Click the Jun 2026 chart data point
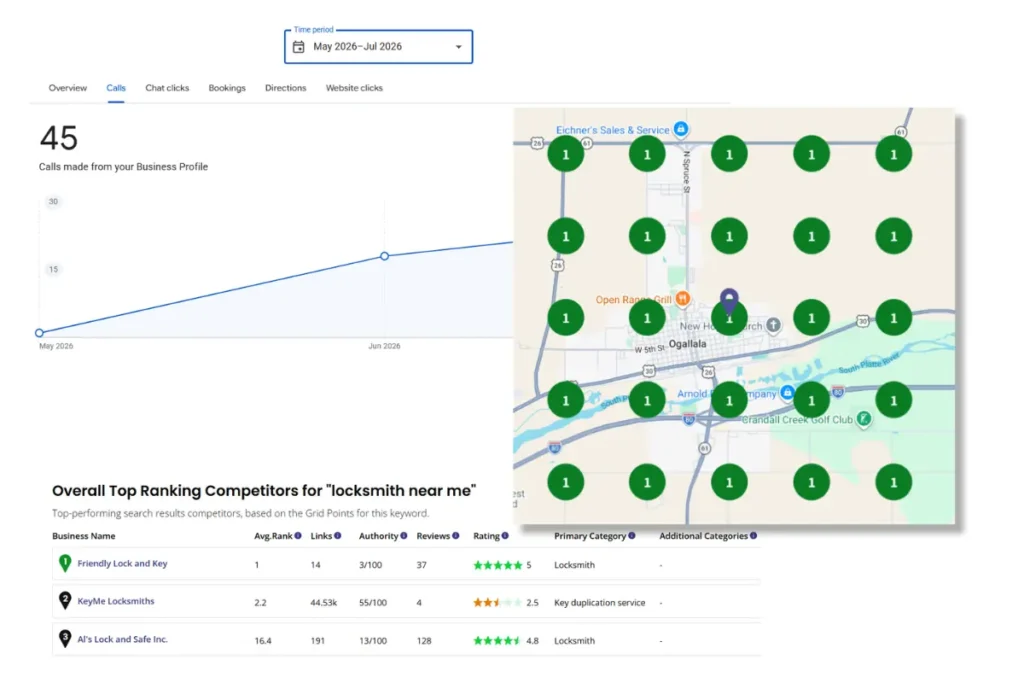 click(x=385, y=256)
